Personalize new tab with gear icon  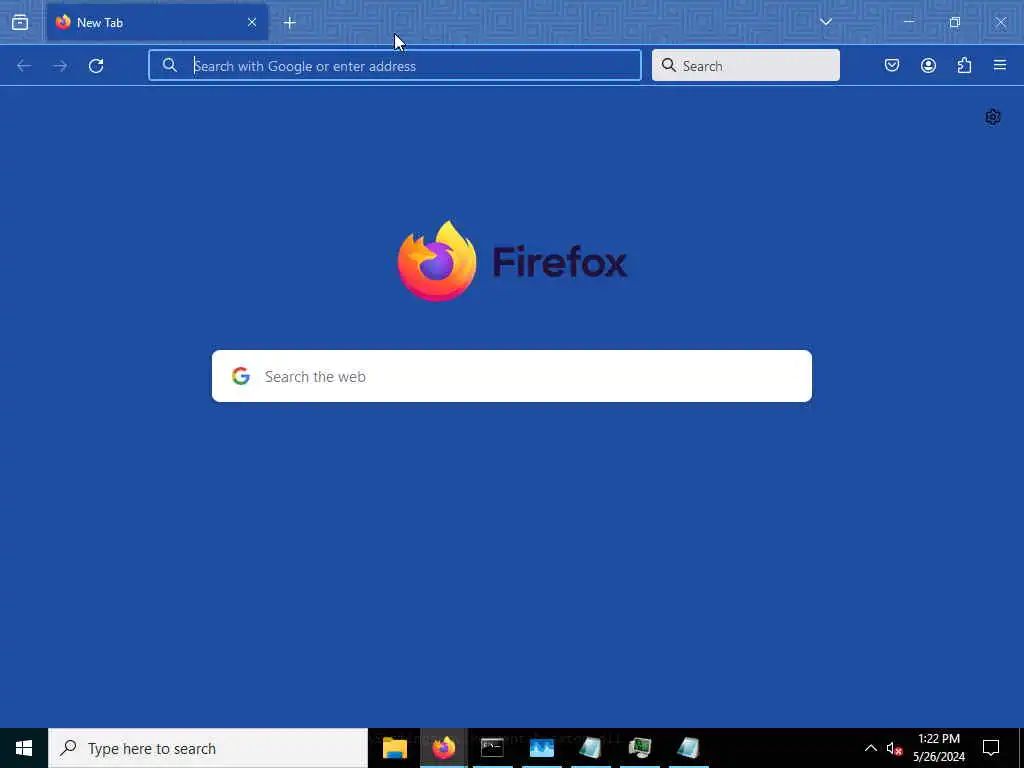coord(993,117)
